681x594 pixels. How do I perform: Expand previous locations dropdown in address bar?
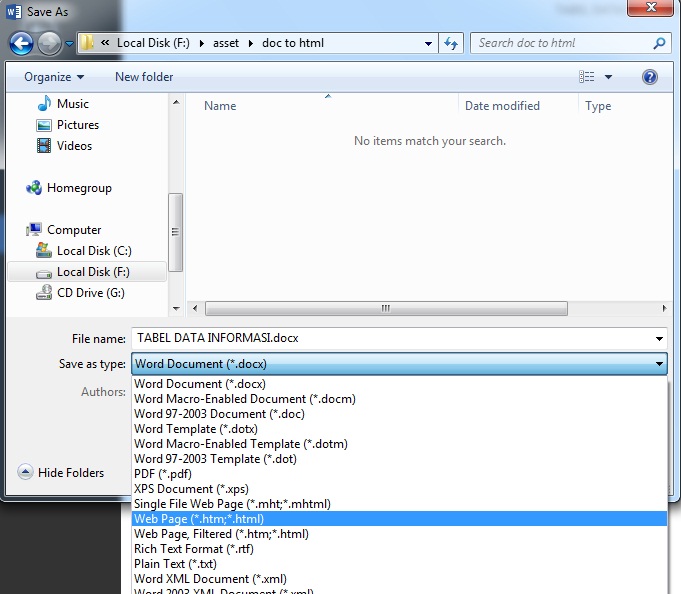[428, 43]
